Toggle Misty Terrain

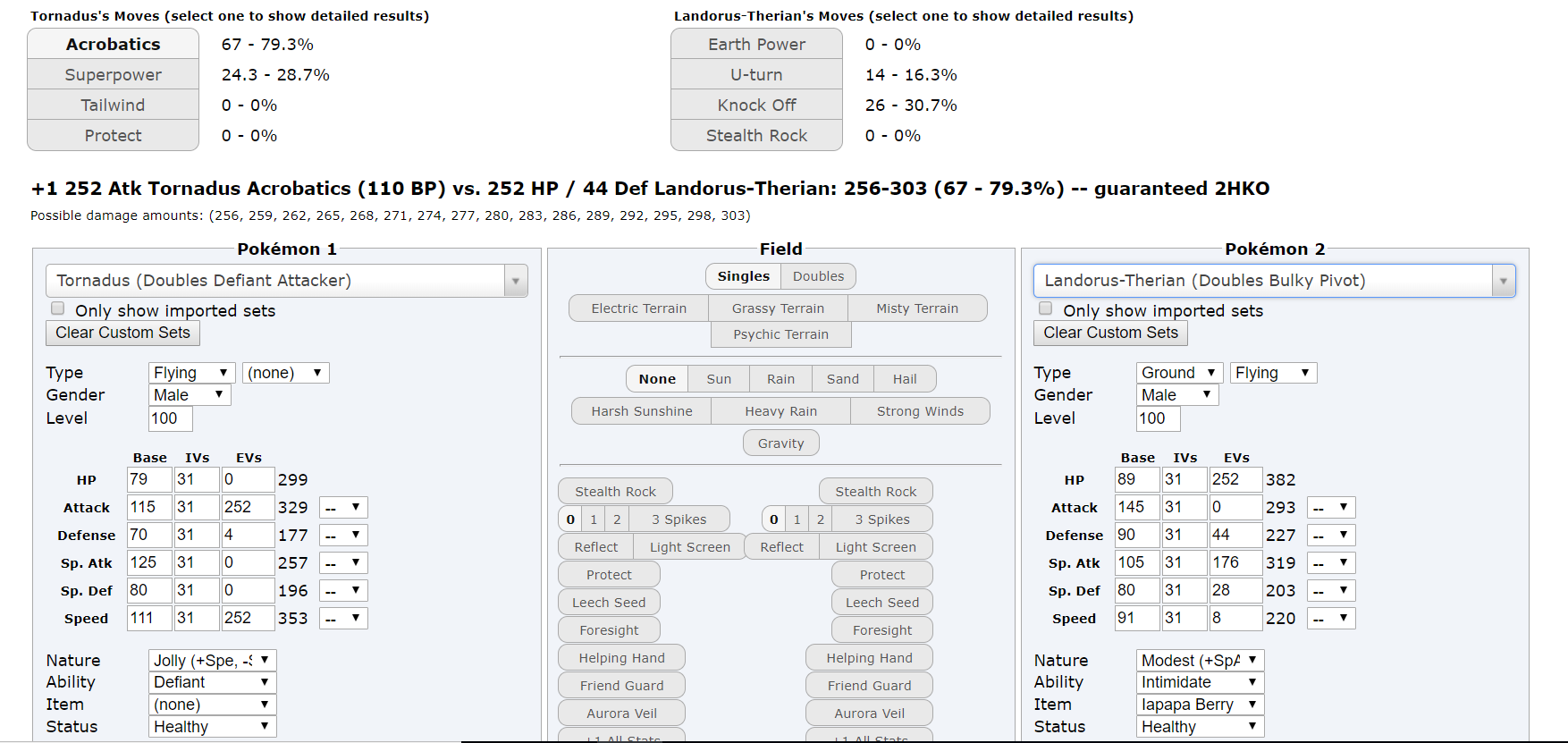tap(917, 308)
